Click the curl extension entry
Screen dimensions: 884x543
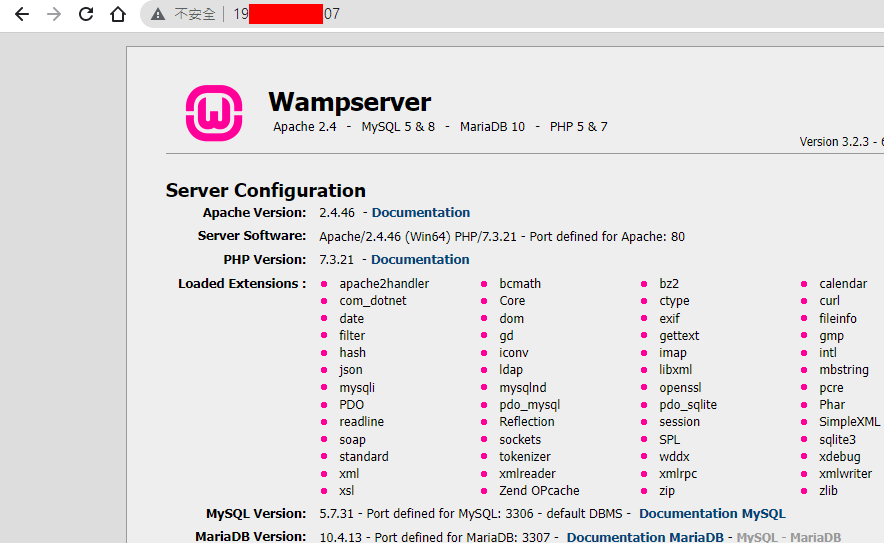click(x=829, y=301)
